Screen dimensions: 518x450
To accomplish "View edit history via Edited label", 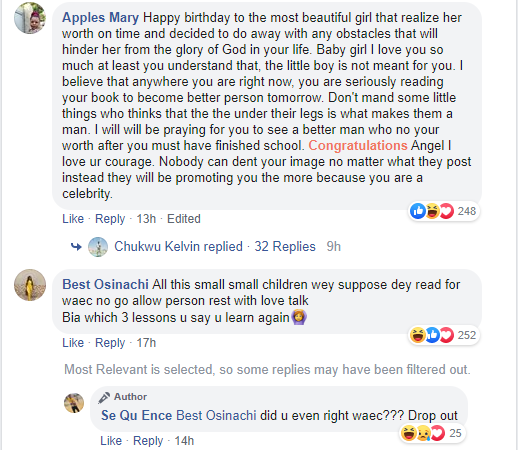I will pyautogui.click(x=184, y=219).
